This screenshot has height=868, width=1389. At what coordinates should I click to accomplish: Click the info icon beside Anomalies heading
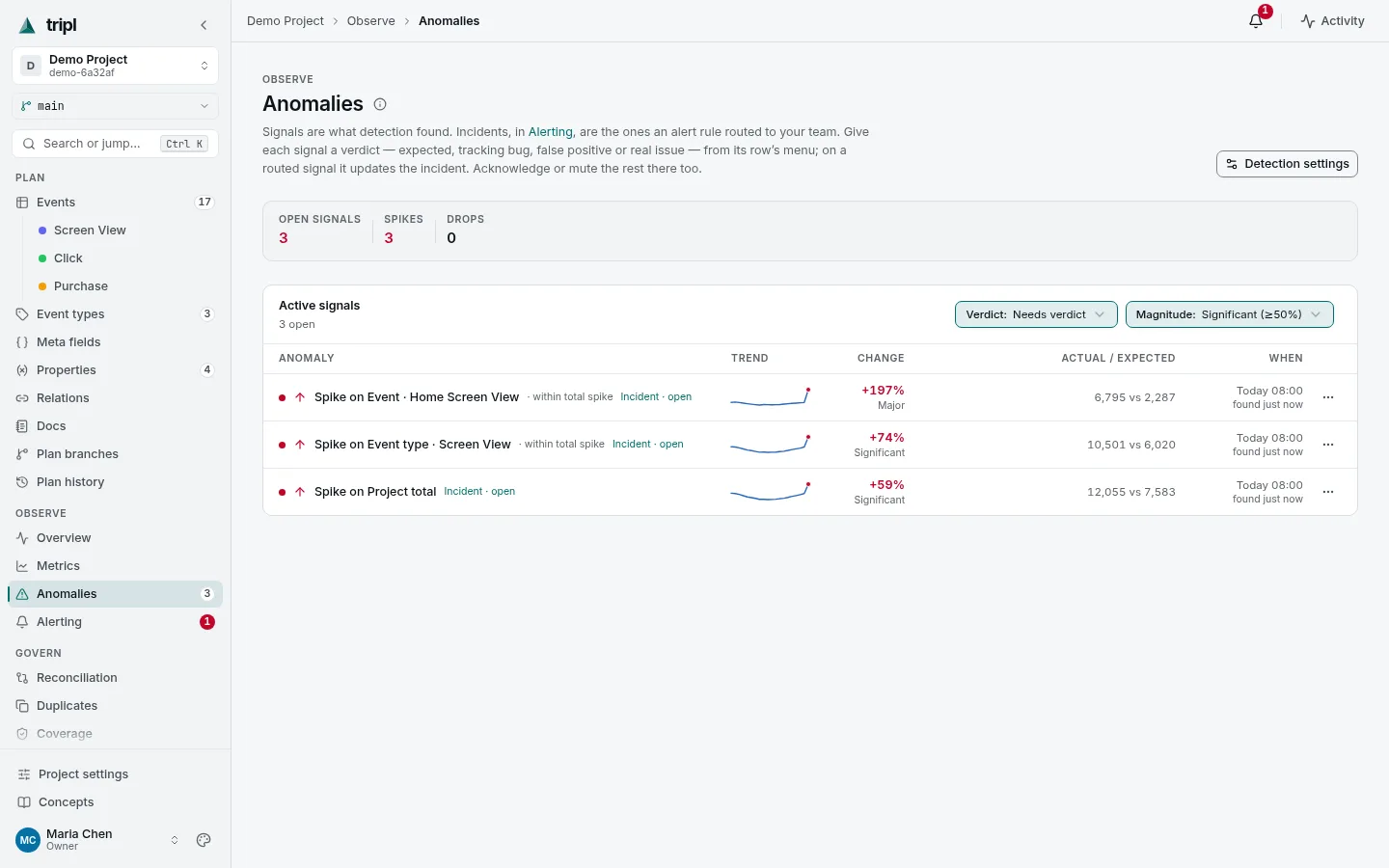click(380, 104)
